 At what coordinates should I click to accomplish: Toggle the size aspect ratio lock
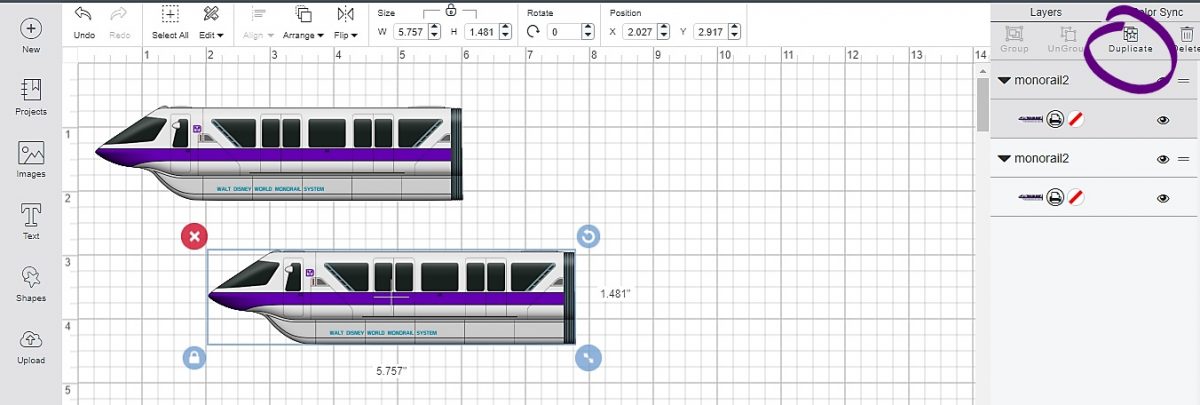451,10
